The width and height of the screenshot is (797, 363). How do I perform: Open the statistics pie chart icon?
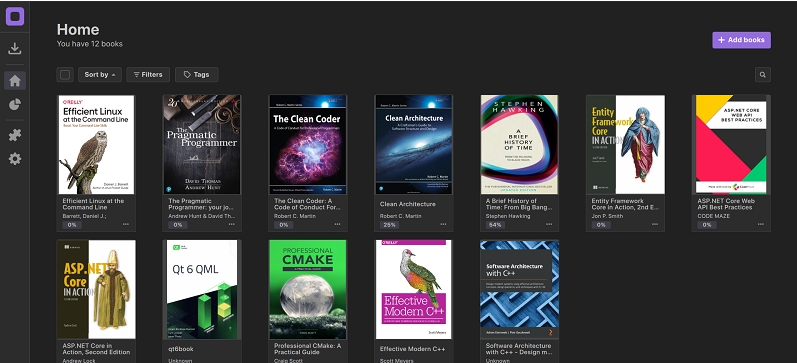point(15,105)
